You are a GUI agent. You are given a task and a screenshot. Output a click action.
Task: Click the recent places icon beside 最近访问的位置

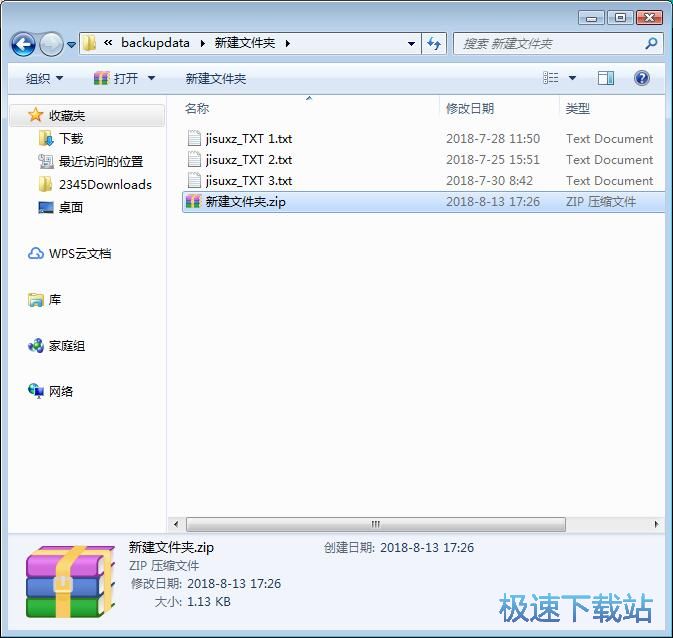46,161
